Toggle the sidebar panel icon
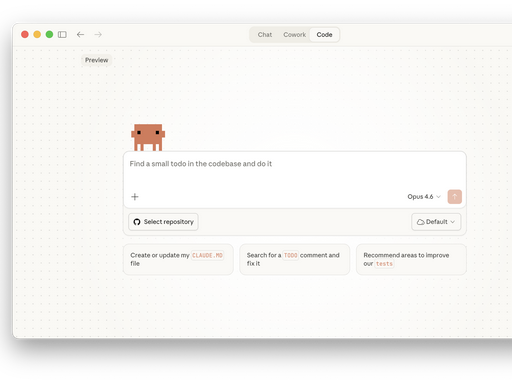The image size is (512, 384). (62, 34)
